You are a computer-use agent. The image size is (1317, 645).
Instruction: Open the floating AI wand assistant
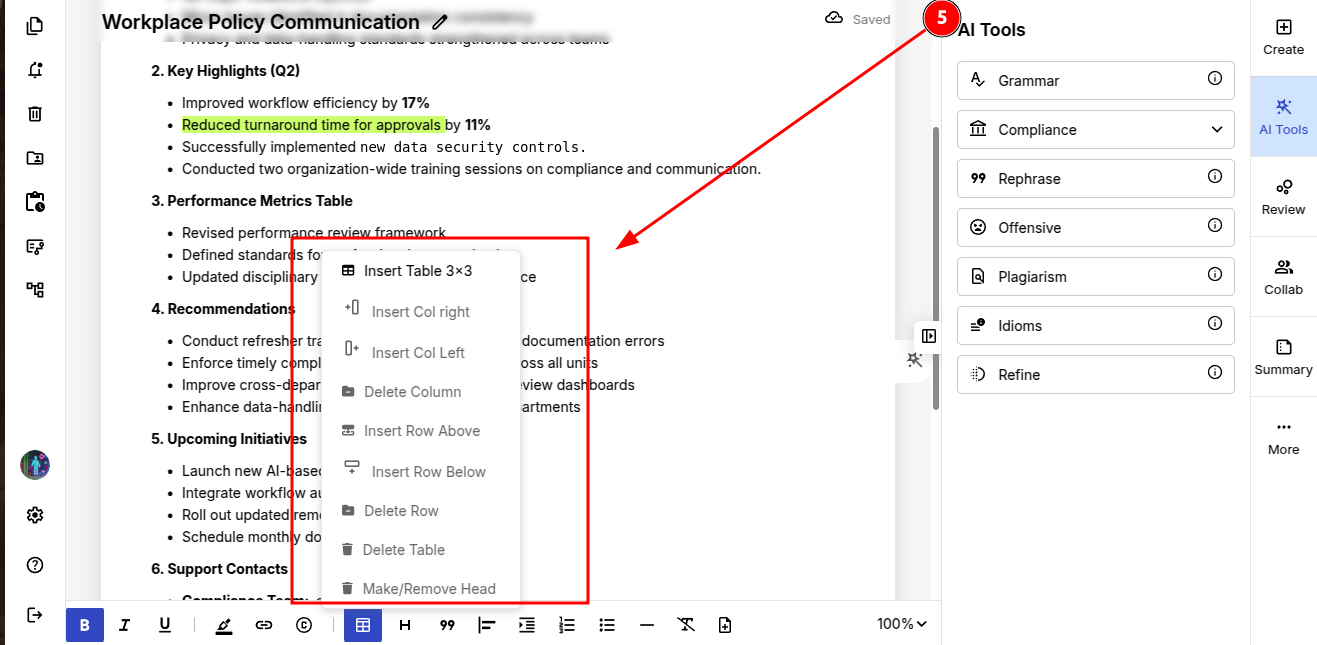pyautogui.click(x=913, y=360)
